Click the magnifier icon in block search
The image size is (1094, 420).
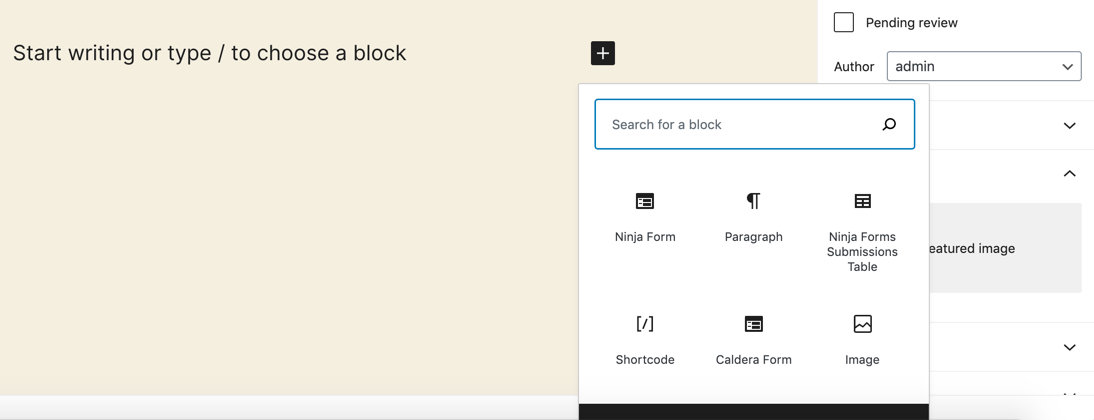[889, 125]
